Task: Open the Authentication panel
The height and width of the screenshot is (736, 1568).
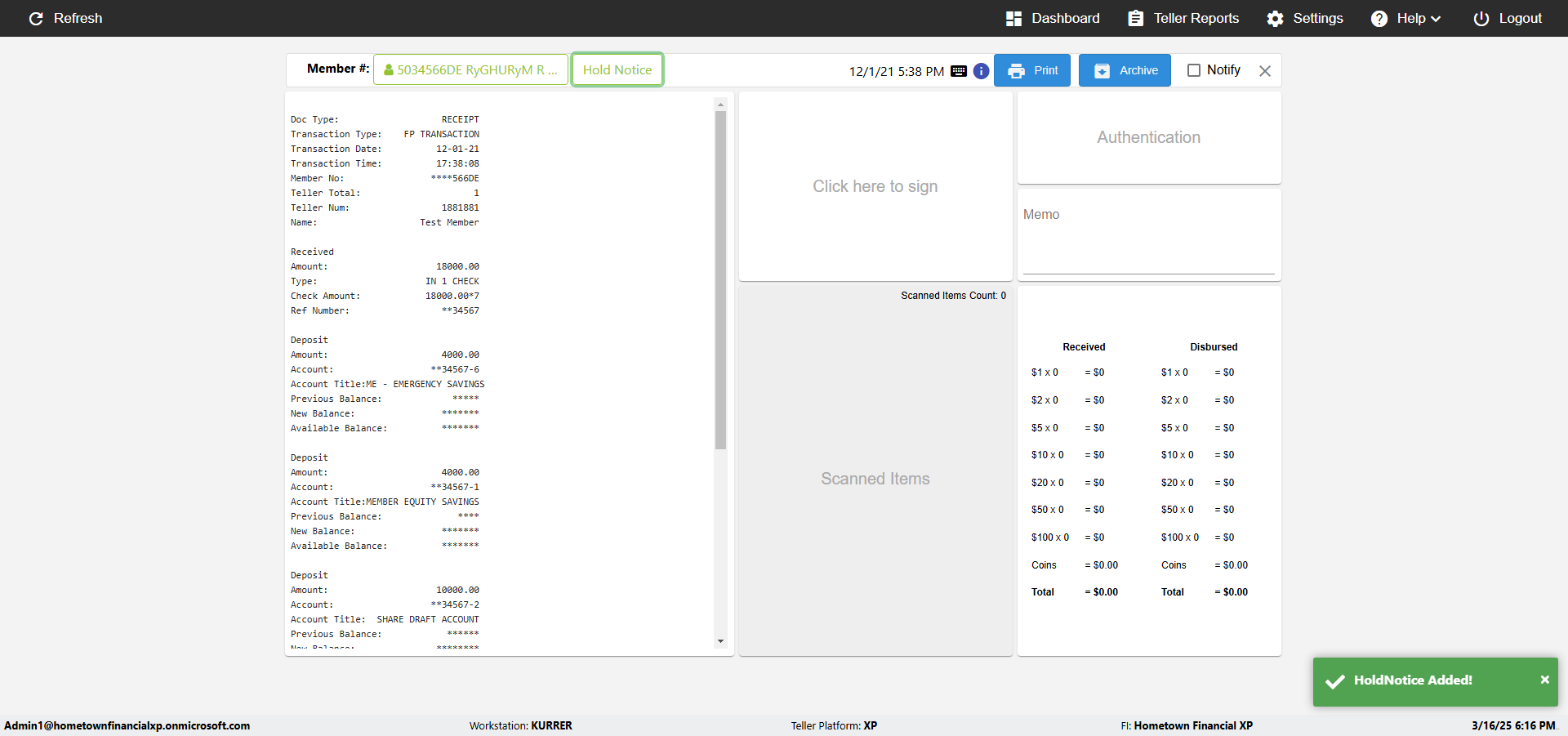Action: coord(1149,137)
